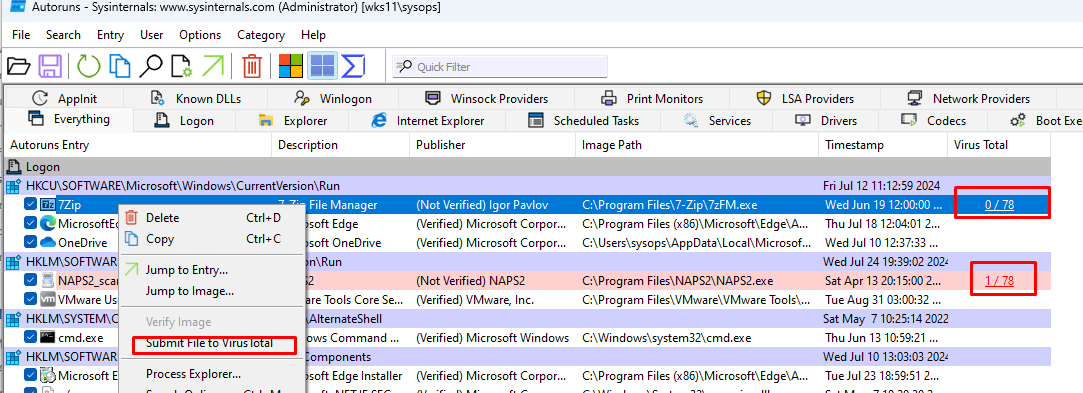
Task: Uncheck the Microsoft Edge Installer entry checkbox
Action: [x=30, y=376]
